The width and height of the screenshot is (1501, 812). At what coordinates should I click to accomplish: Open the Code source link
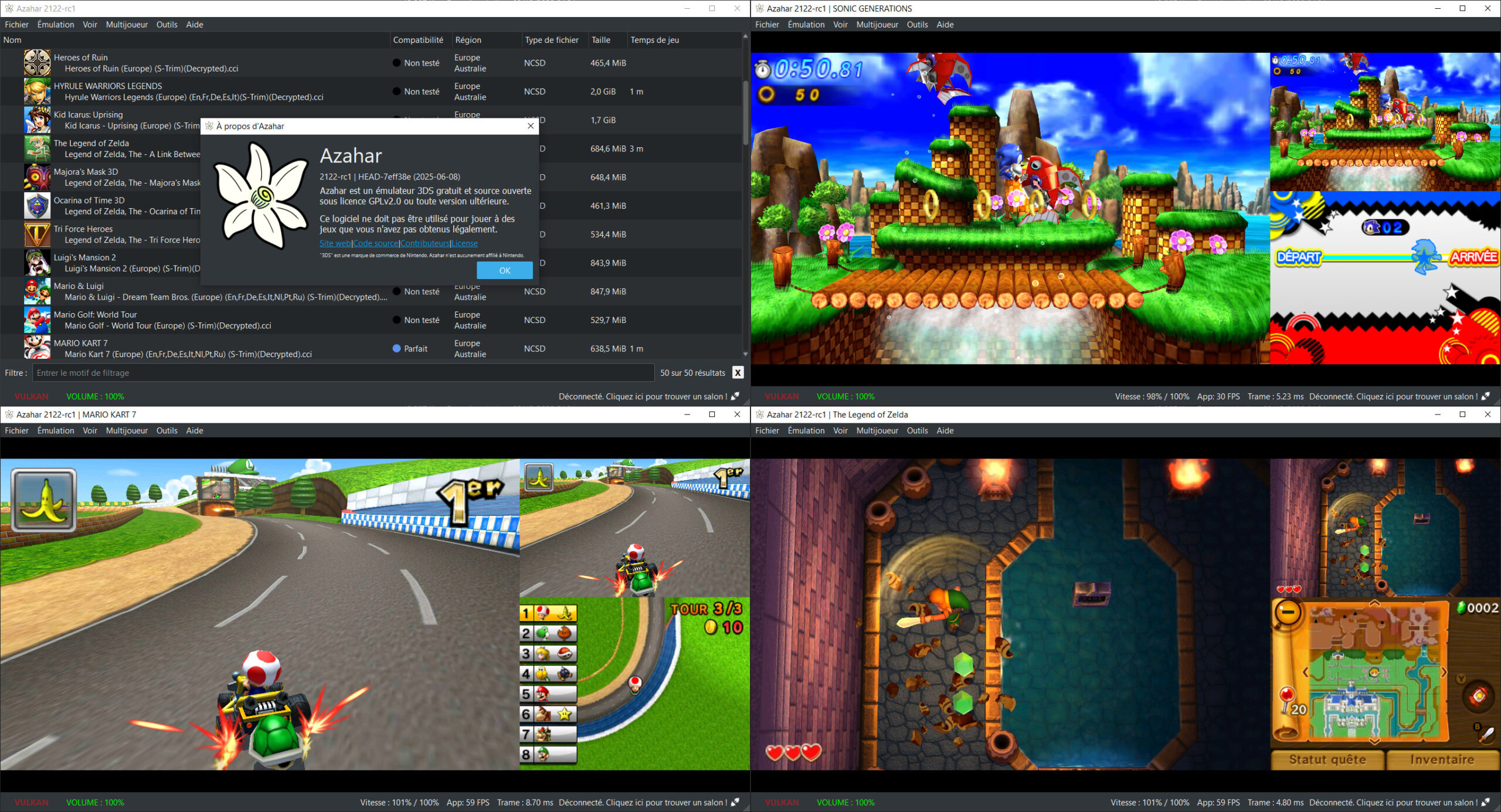coord(375,243)
